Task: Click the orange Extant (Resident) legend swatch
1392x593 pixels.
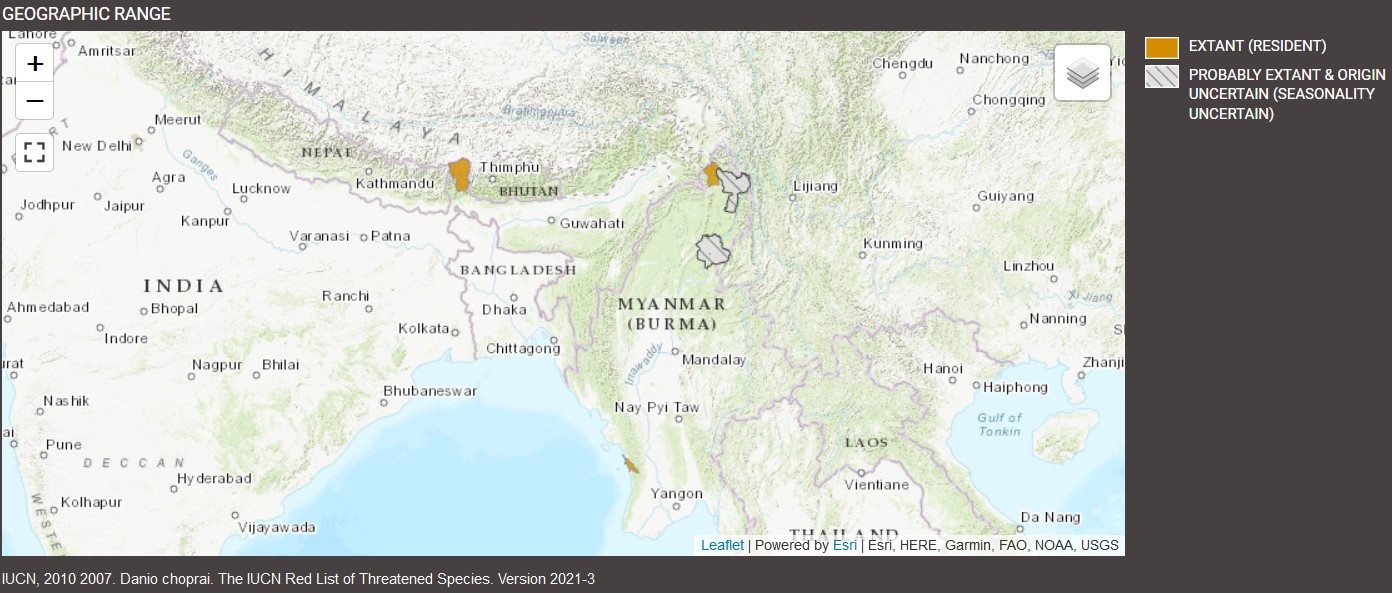Action: click(1161, 47)
